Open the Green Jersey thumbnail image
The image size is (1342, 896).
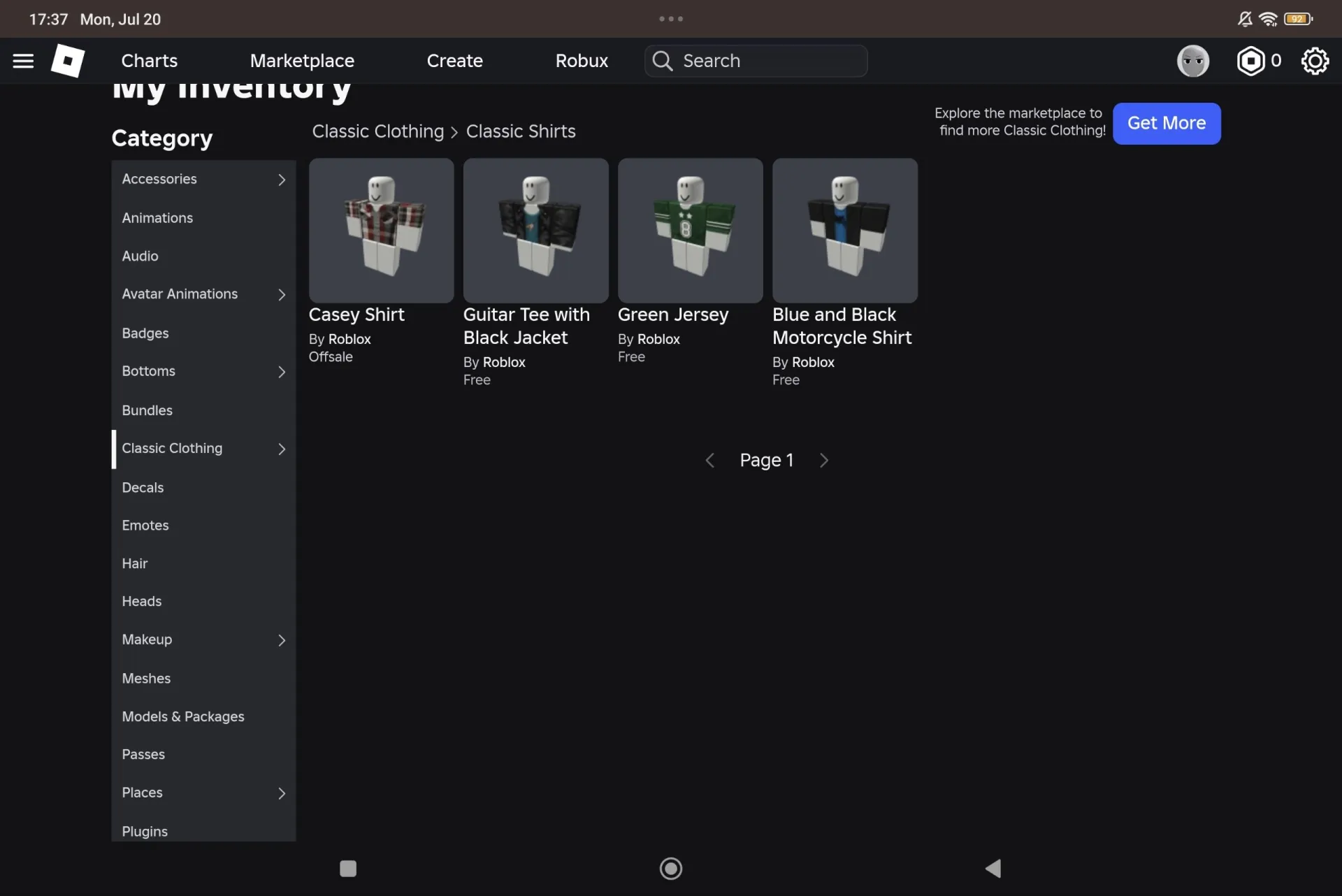(690, 231)
